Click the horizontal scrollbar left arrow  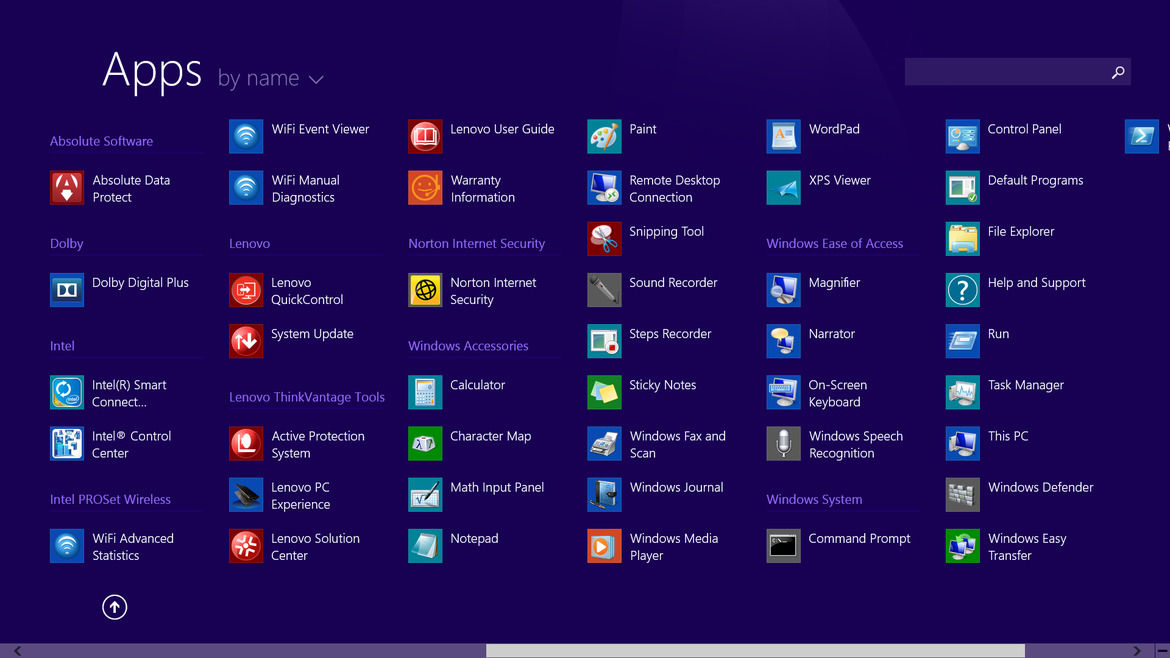coord(17,651)
